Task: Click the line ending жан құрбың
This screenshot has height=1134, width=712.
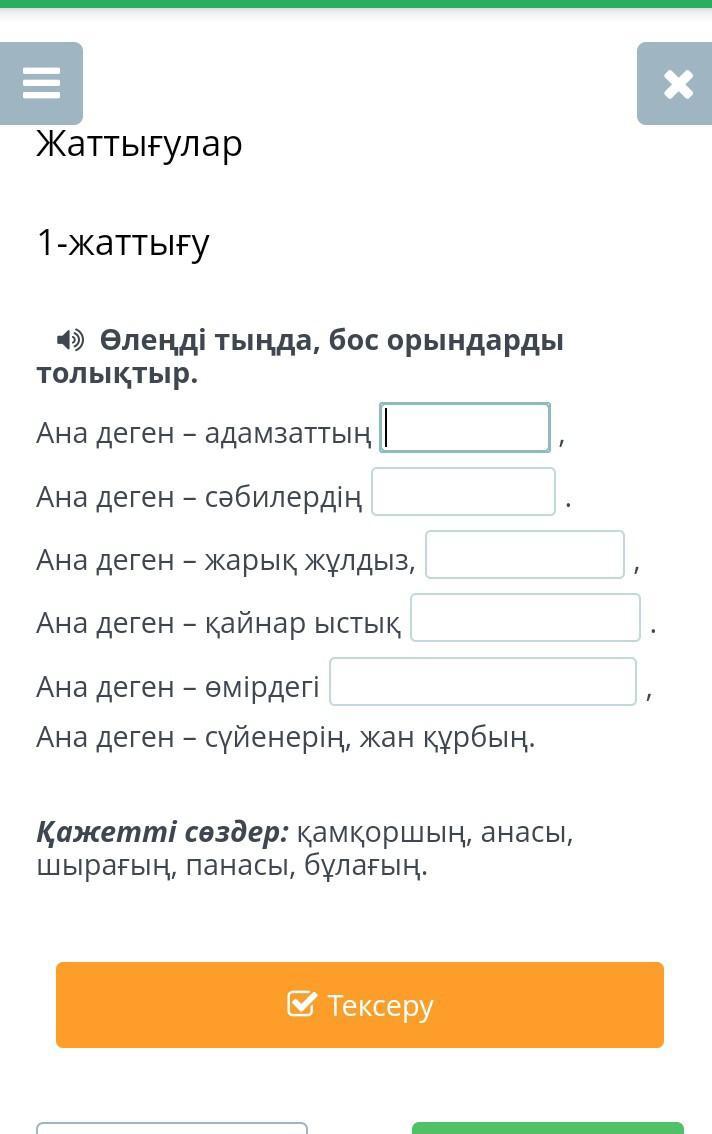Action: click(286, 738)
